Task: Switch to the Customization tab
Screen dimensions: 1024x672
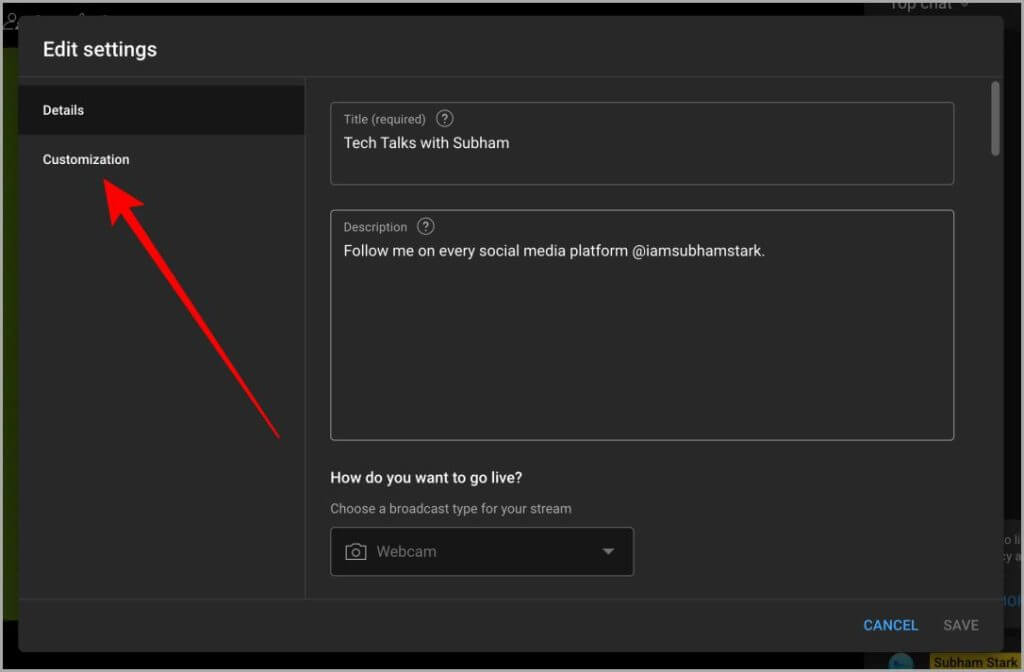Action: point(161,159)
